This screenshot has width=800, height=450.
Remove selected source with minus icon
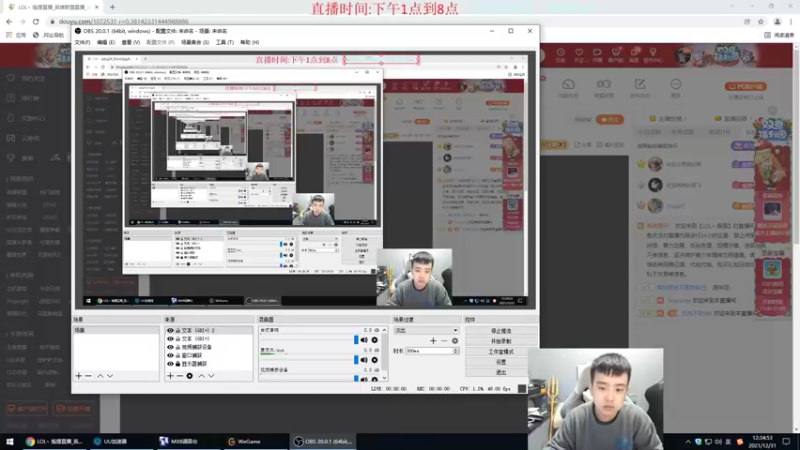tap(180, 376)
